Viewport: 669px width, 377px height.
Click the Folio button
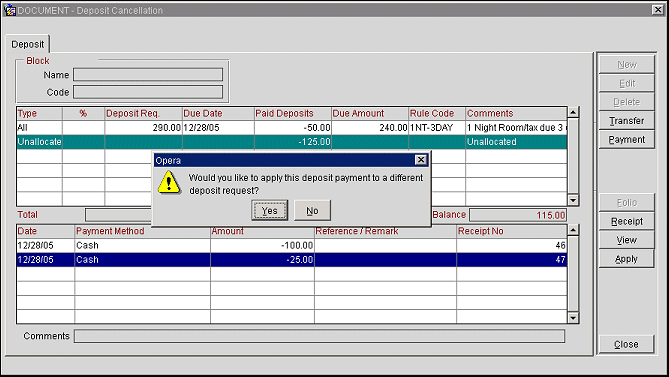click(626, 203)
